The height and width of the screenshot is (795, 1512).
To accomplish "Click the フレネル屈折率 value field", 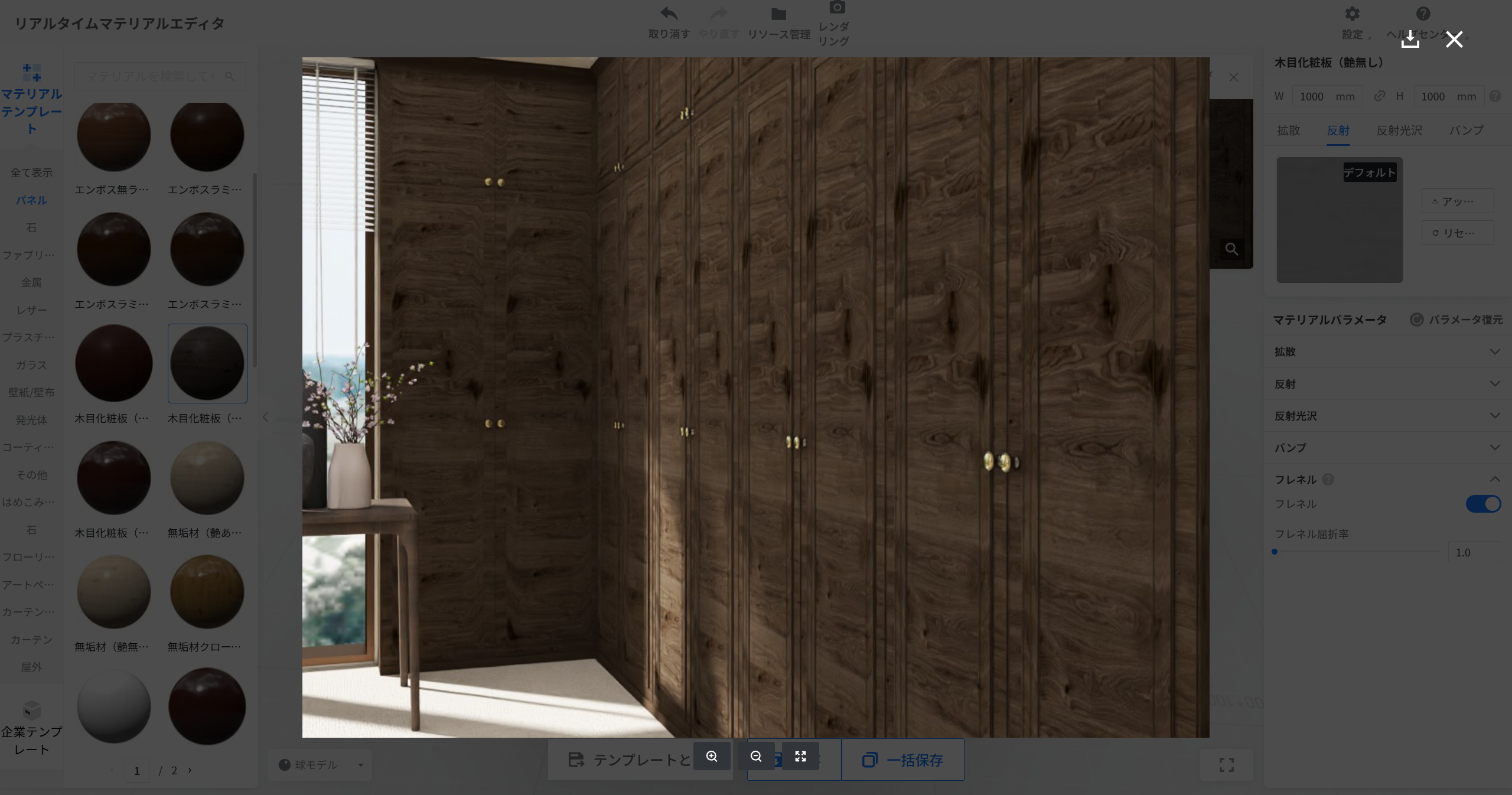I will click(x=1474, y=552).
